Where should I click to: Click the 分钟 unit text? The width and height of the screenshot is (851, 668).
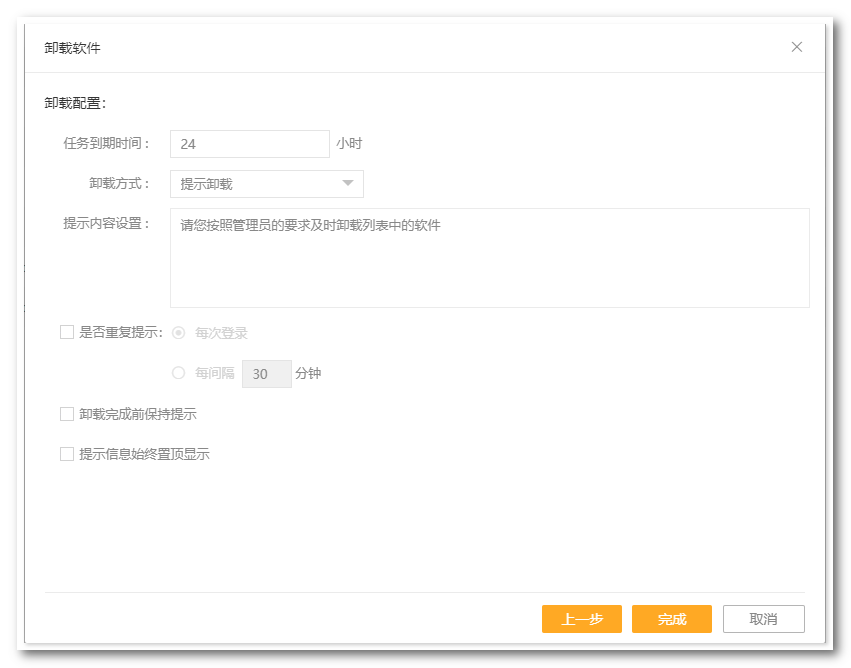point(308,374)
